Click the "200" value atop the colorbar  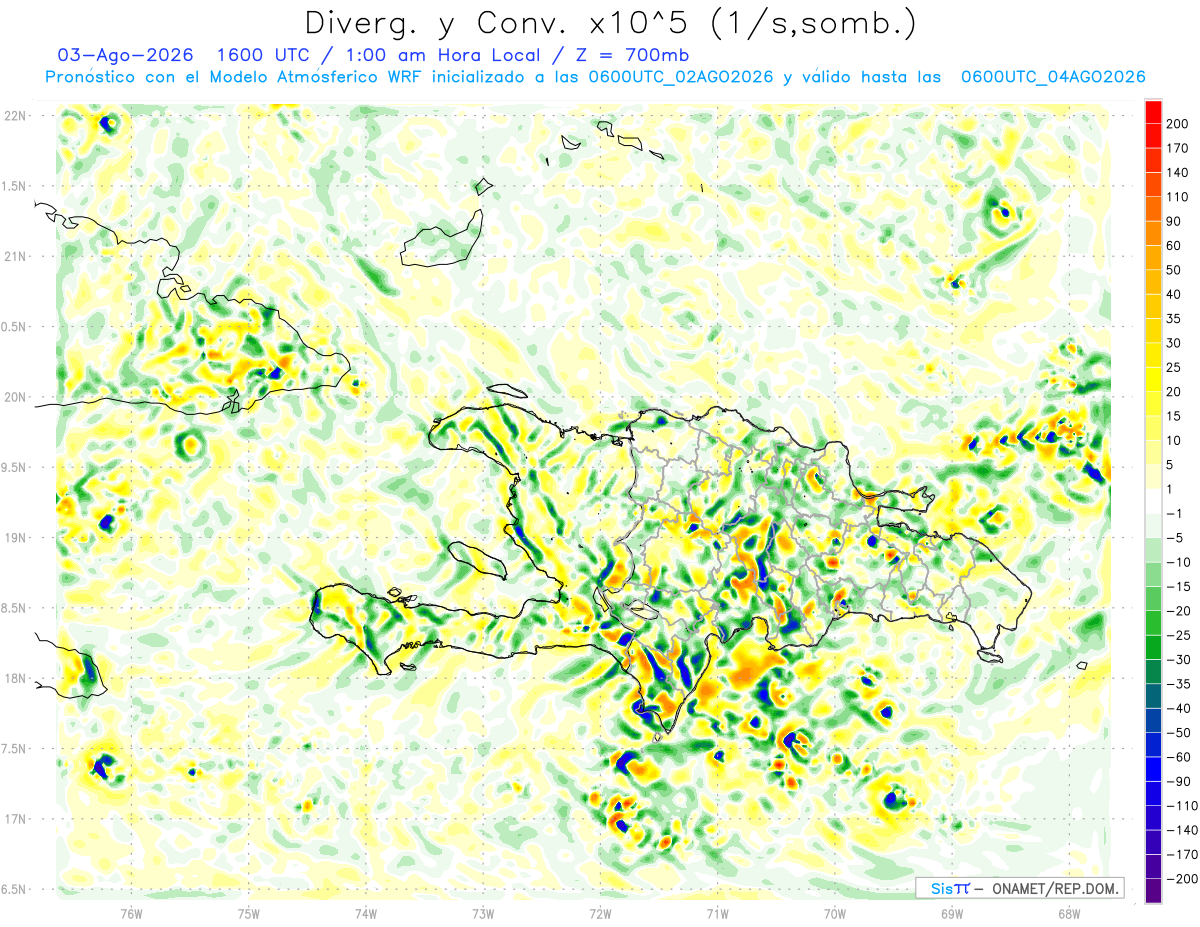1177,124
